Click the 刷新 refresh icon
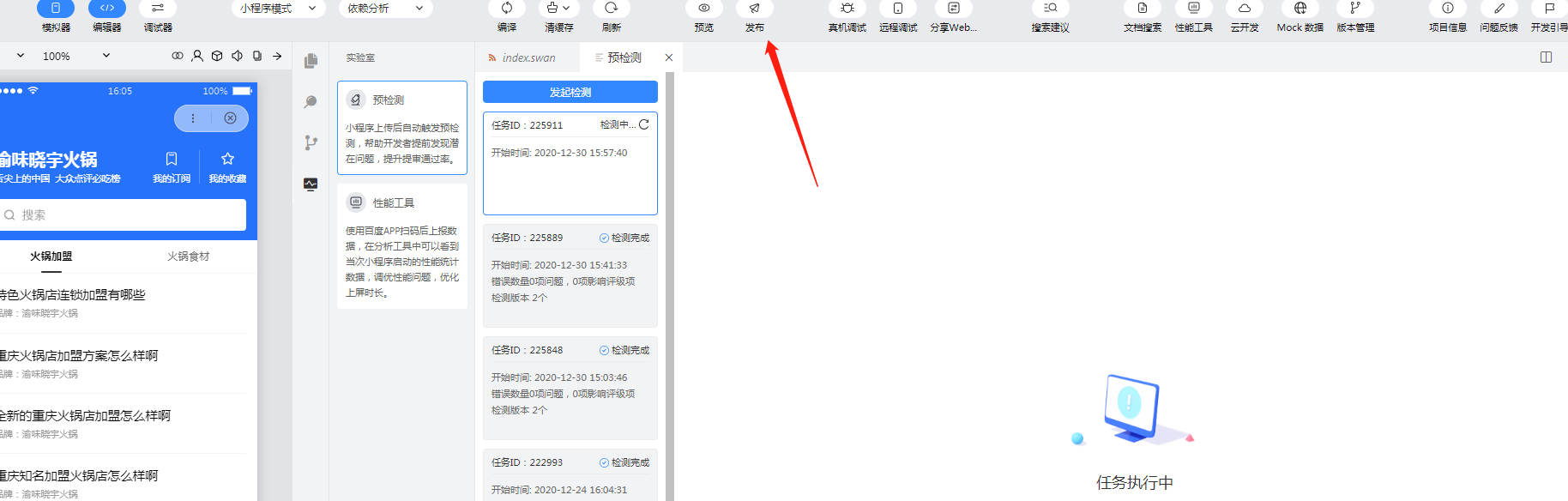This screenshot has height=501, width=1568. point(611,9)
